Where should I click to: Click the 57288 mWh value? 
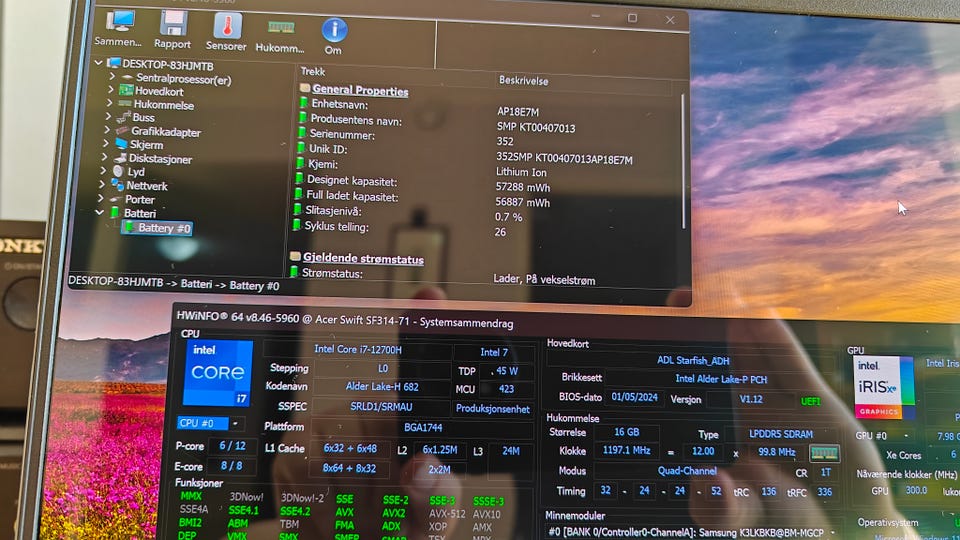click(x=522, y=187)
